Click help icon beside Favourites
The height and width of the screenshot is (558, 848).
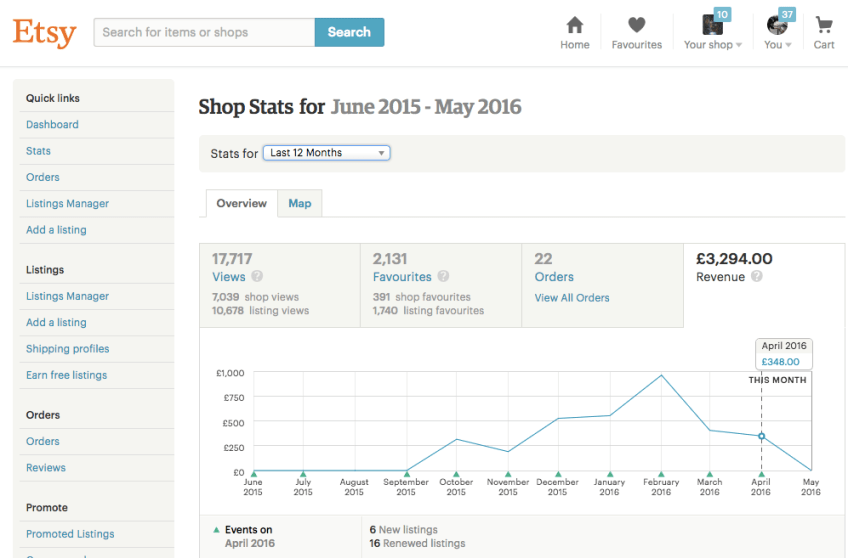[443, 277]
